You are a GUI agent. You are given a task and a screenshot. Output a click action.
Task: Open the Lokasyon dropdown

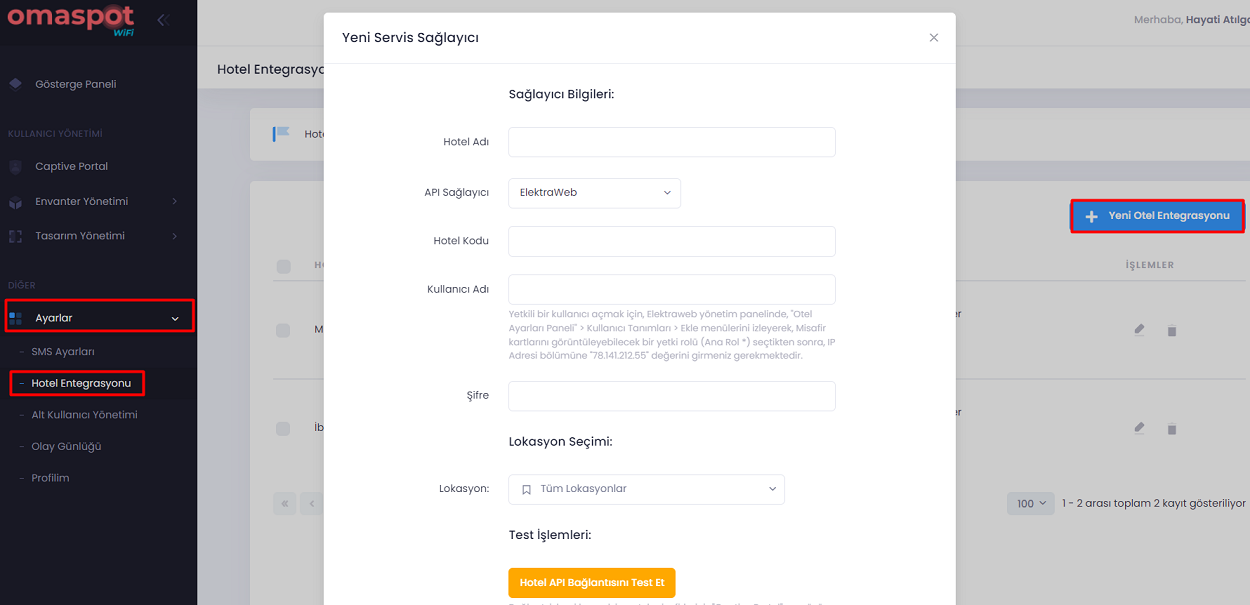click(x=646, y=489)
